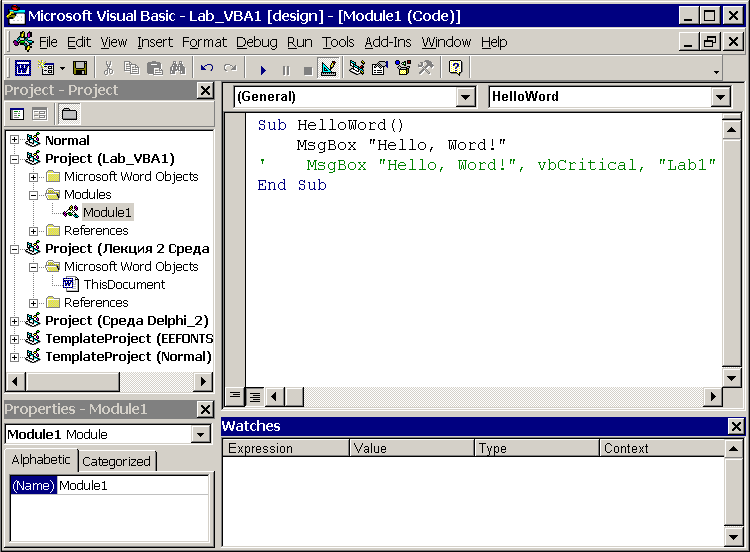Click the Context column header in Watches
The image size is (750, 552).
662,448
